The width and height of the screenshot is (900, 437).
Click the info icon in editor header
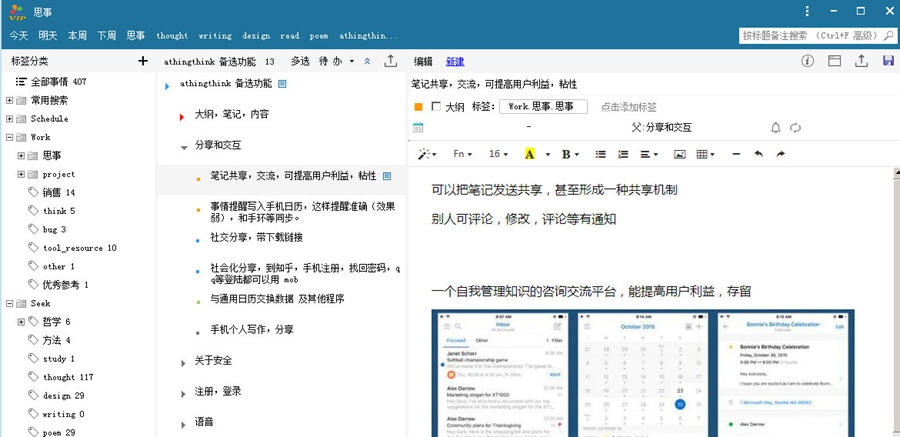(x=808, y=61)
